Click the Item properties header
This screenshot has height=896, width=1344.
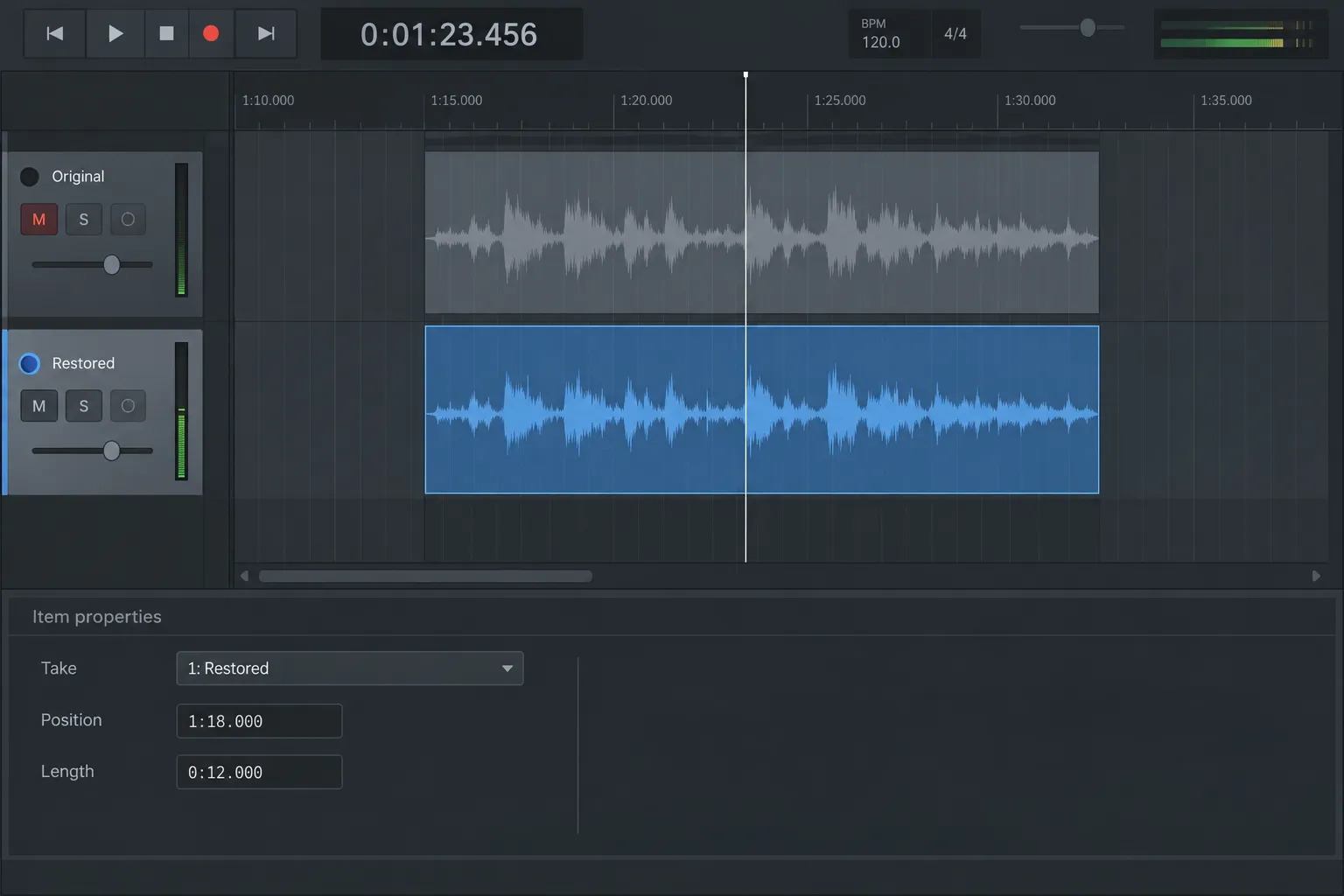coord(97,617)
